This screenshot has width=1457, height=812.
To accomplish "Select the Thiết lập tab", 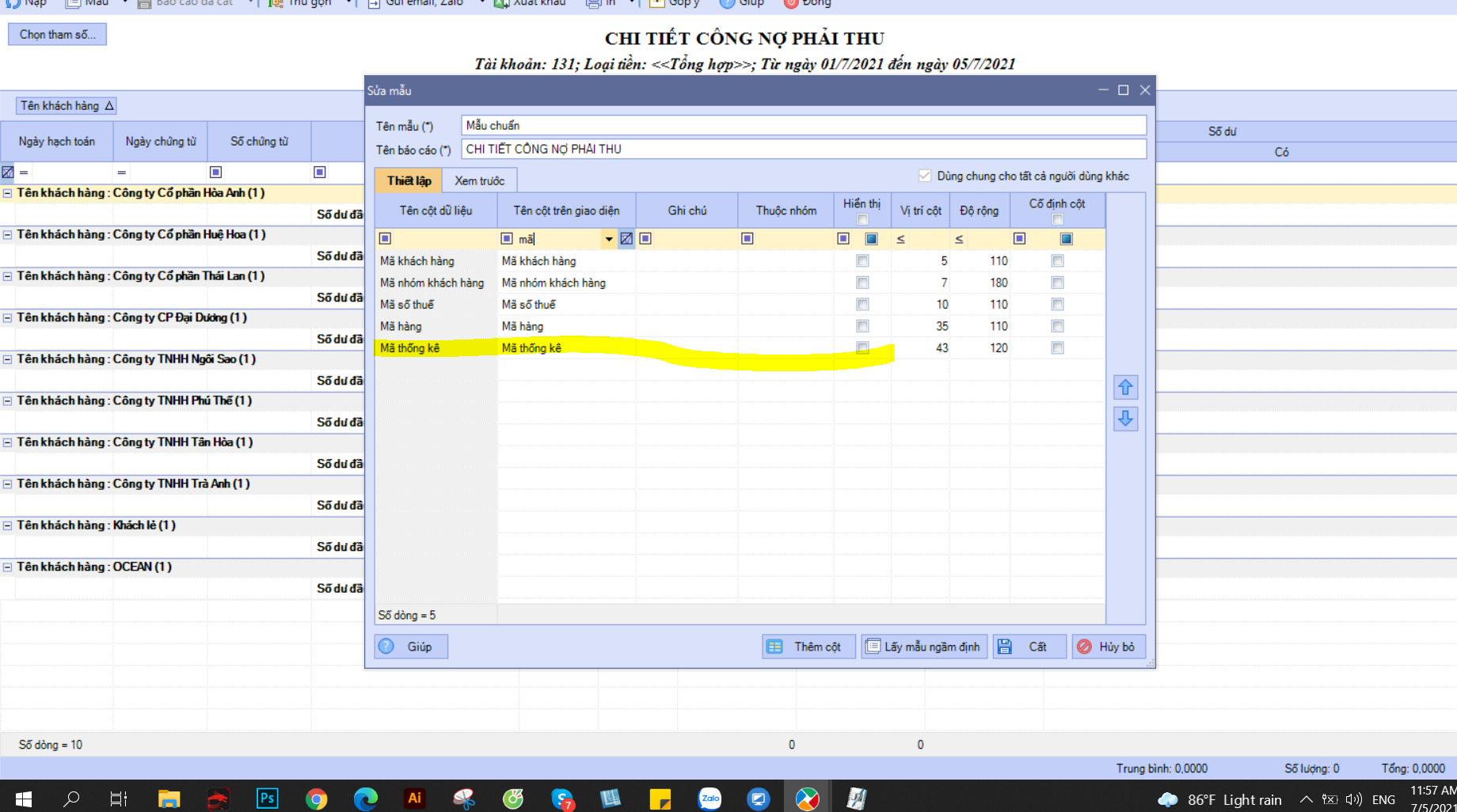I will pos(409,180).
